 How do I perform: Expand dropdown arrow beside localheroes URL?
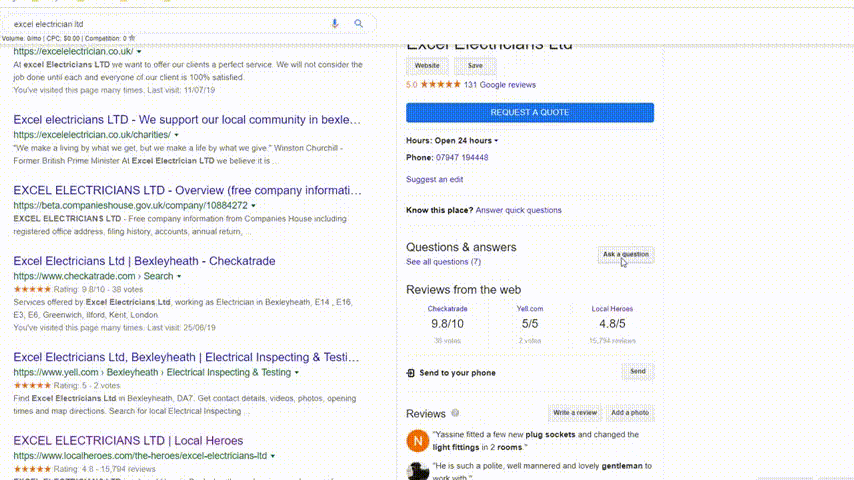273,456
